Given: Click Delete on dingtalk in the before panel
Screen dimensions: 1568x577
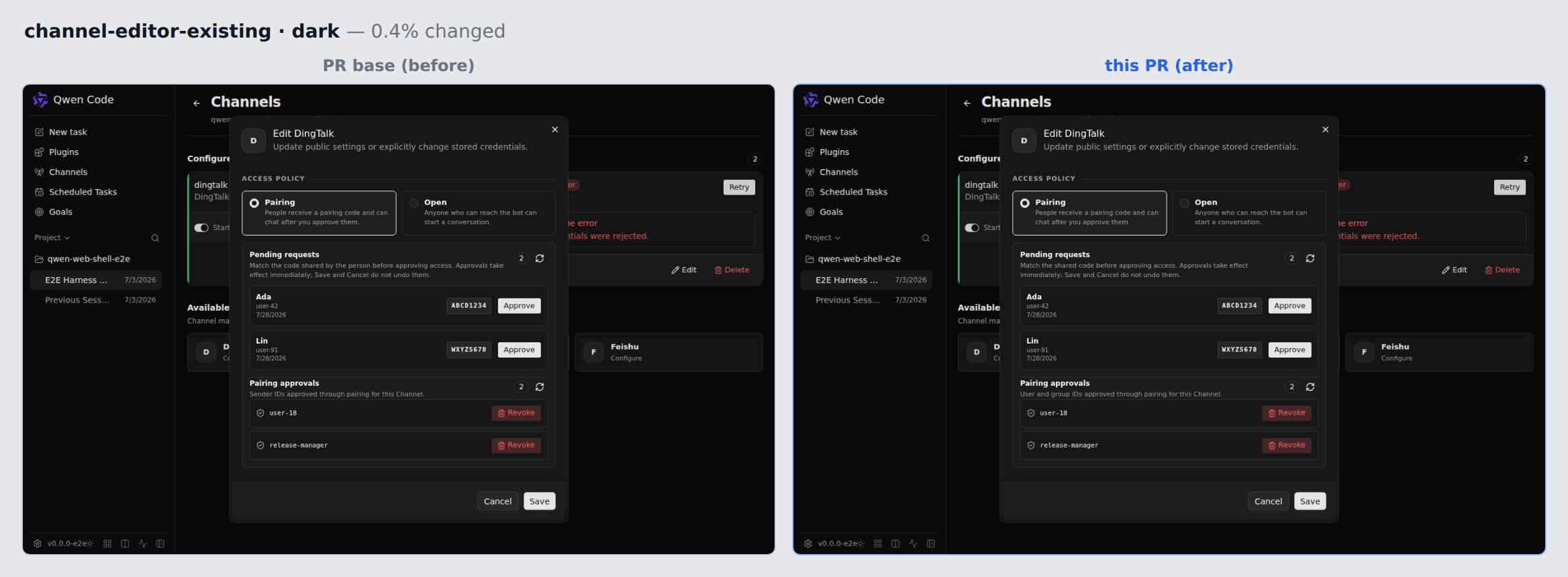Looking at the screenshot, I should [732, 270].
